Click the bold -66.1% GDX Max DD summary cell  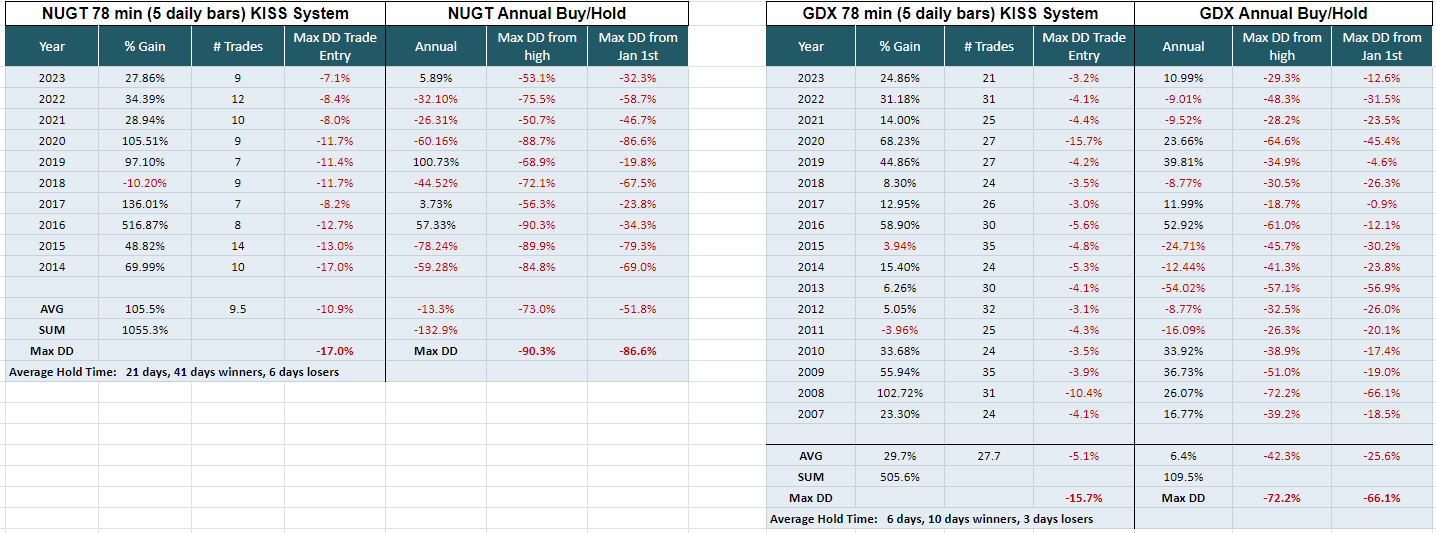1382,498
